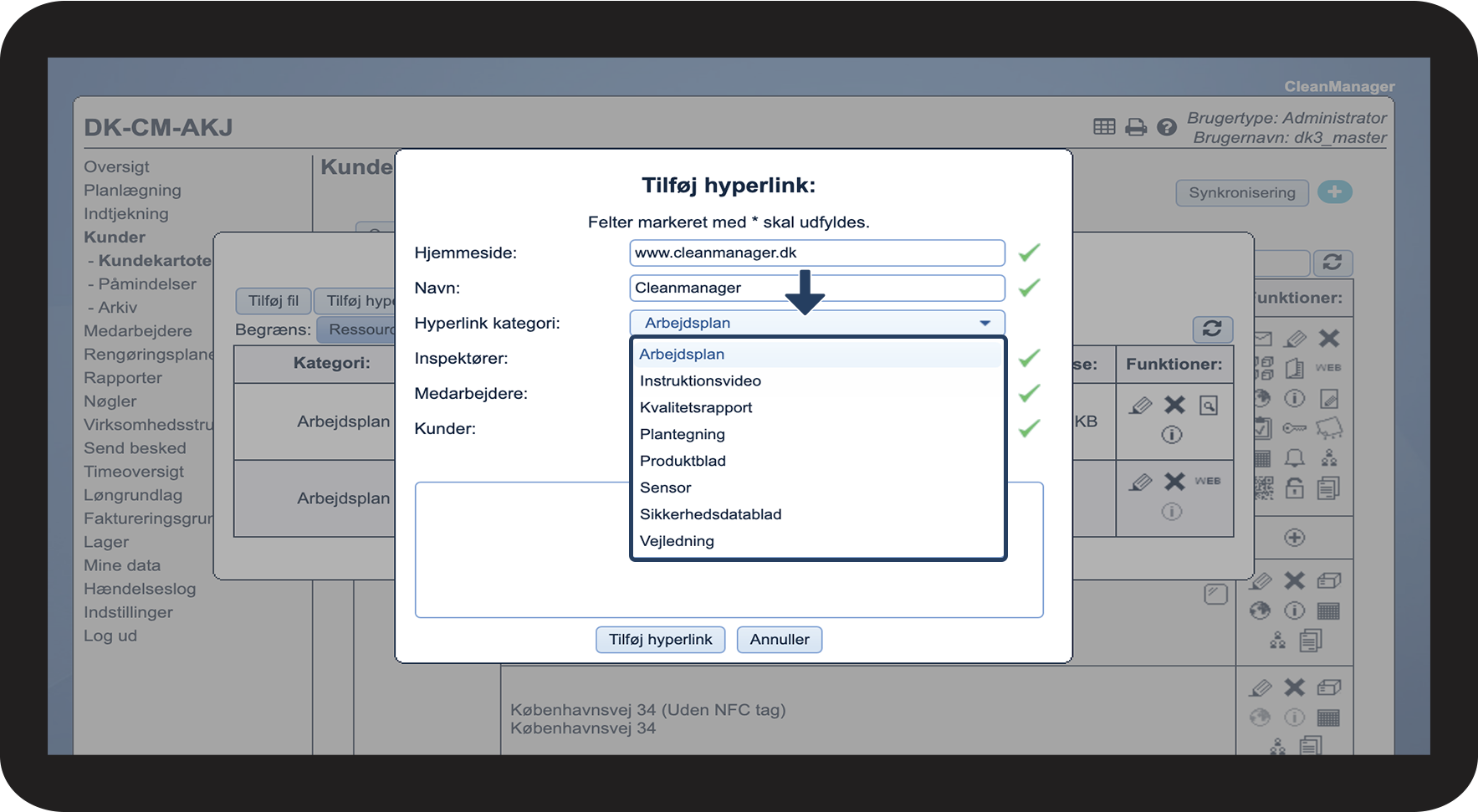Click the copy documents icon beside the padlock

coord(1329,488)
